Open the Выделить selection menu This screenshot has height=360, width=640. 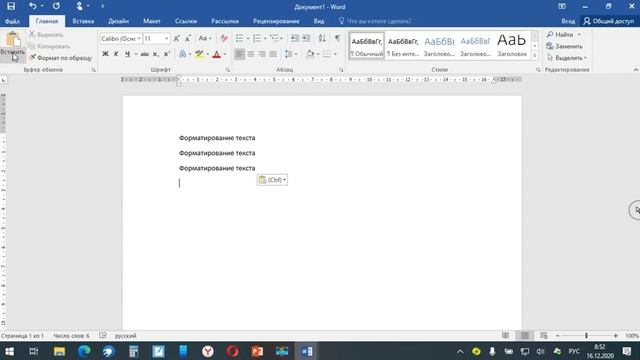click(567, 58)
